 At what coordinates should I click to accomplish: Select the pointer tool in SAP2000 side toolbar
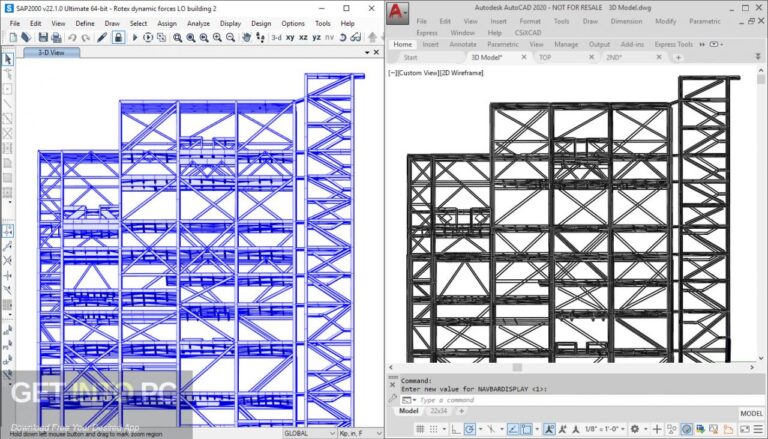point(8,59)
